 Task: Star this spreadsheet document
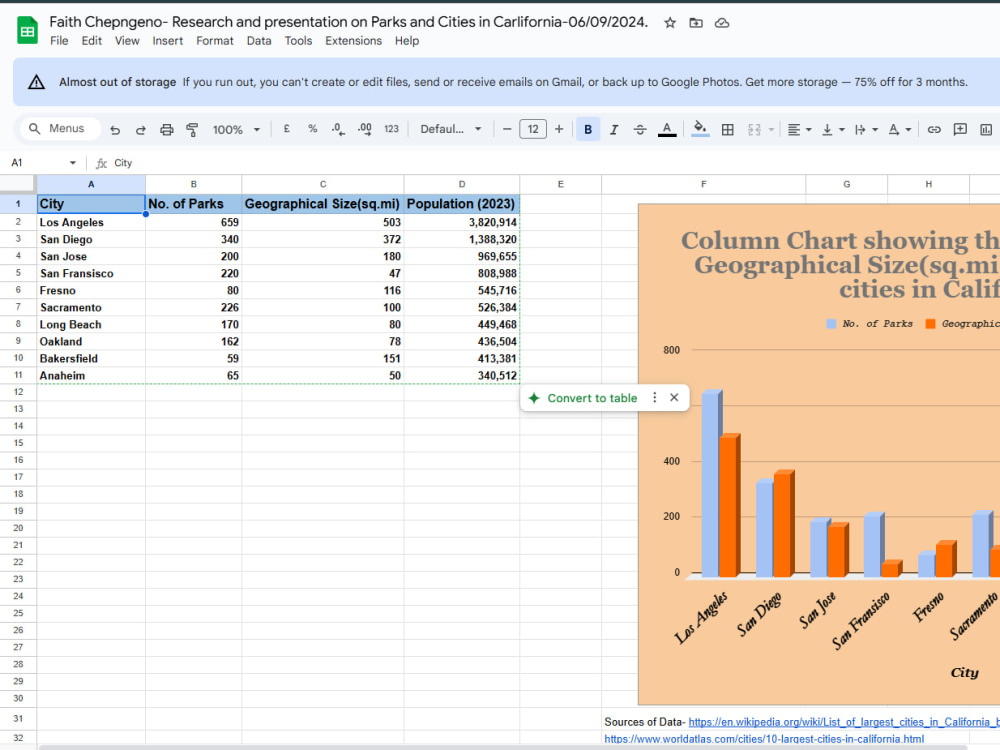coord(670,23)
